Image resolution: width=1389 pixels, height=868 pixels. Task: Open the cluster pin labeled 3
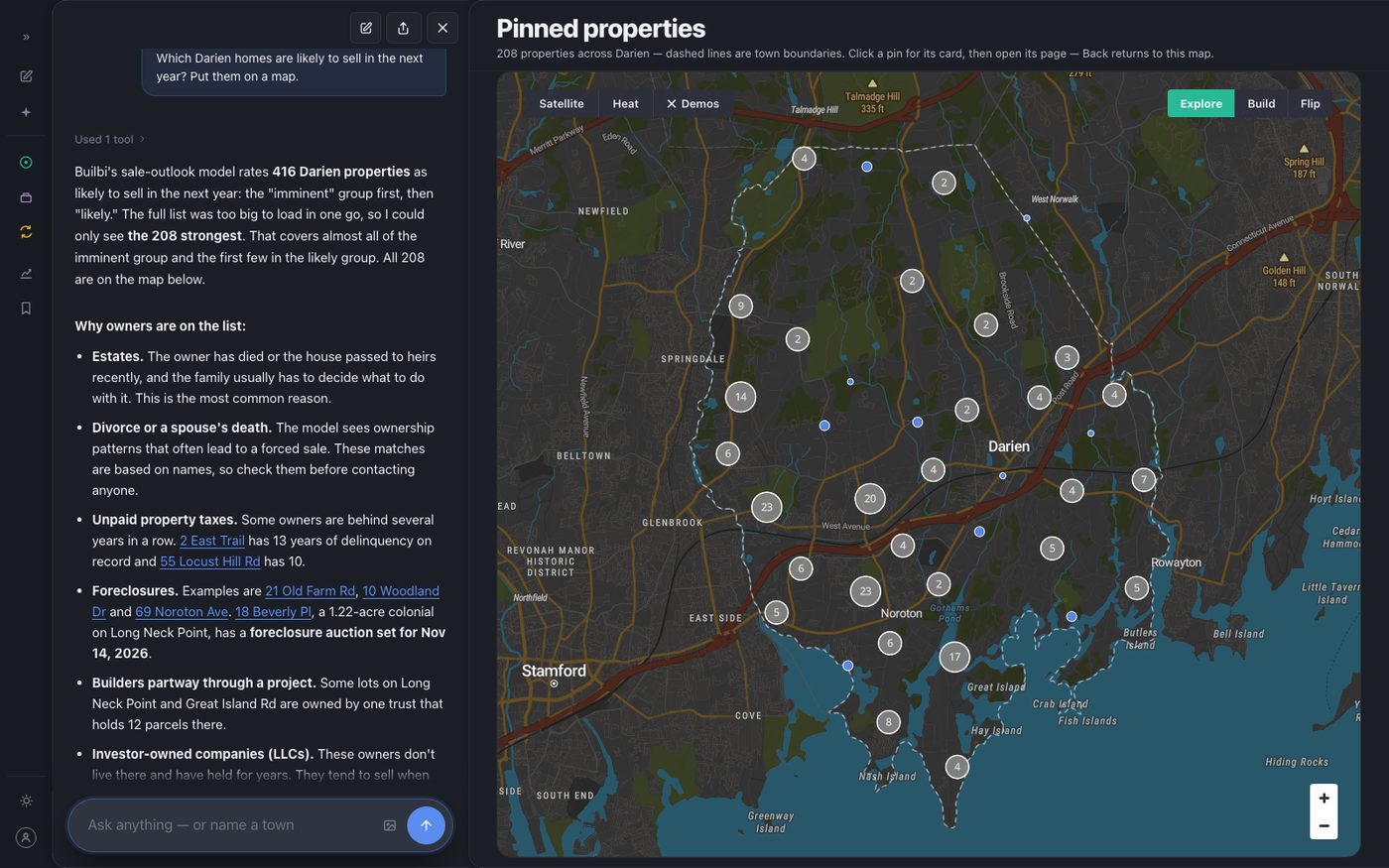(1067, 357)
